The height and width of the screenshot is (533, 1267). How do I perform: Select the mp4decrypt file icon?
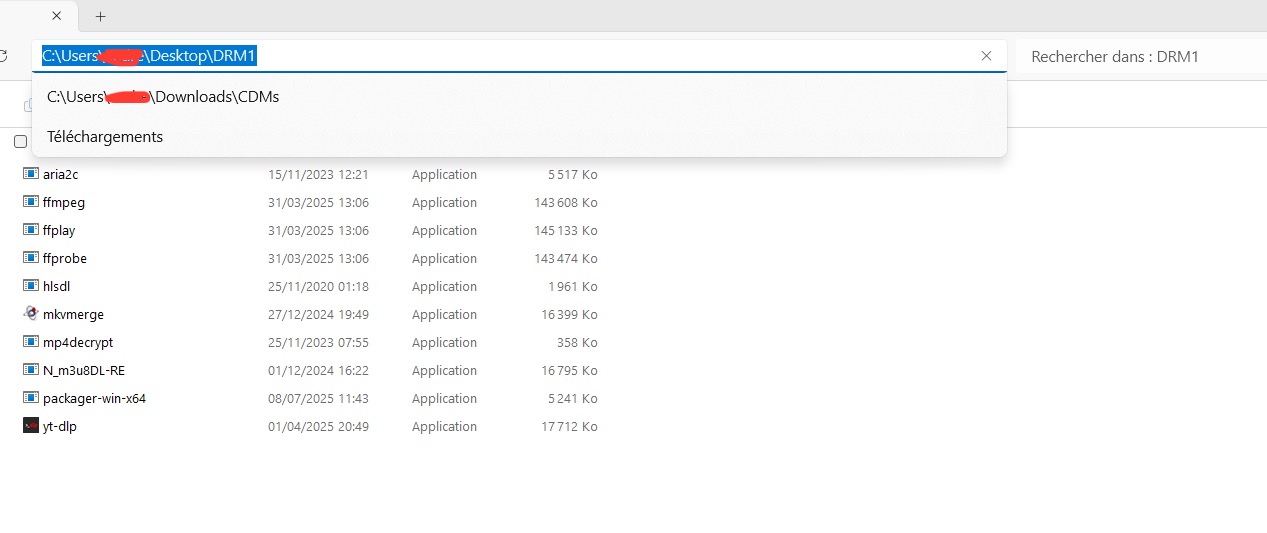(x=30, y=342)
